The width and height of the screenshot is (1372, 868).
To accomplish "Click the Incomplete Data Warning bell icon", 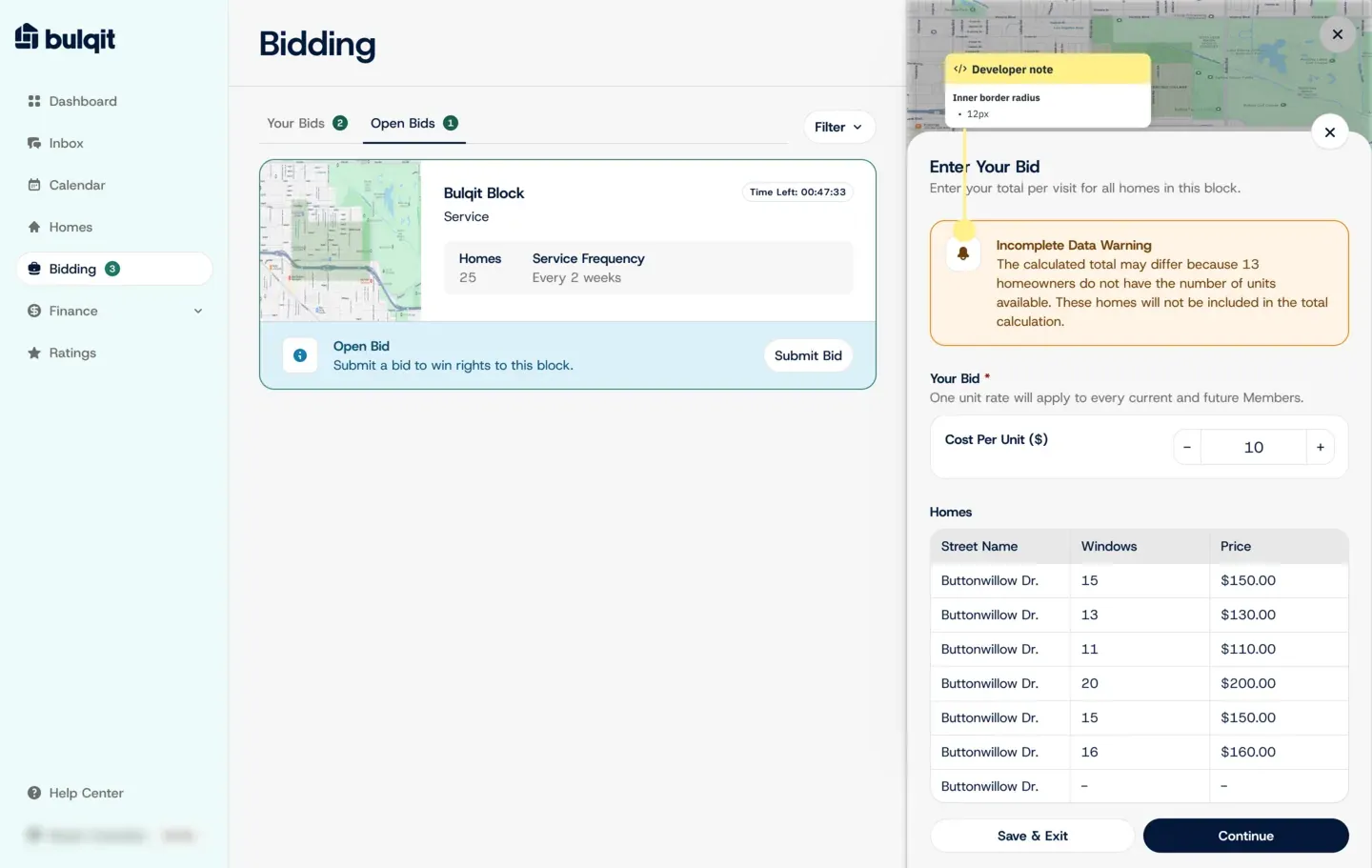I will 963,253.
